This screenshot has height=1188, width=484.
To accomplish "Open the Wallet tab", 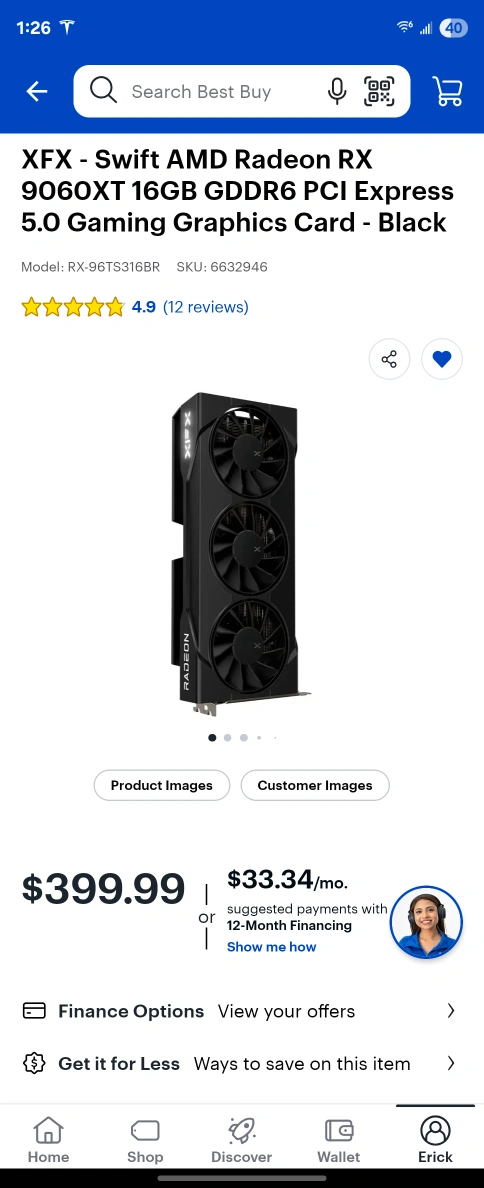I will coord(339,1140).
